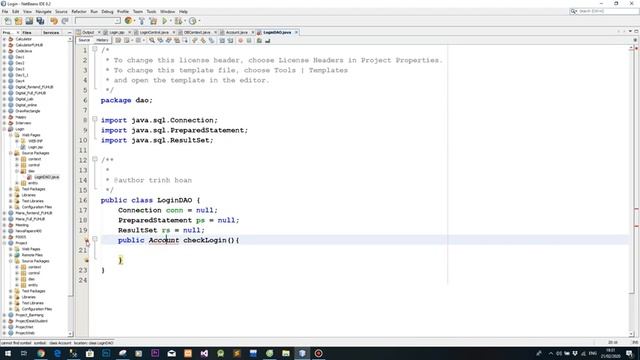Click the Search input field at top right
640x360 pixels.
[607, 11]
